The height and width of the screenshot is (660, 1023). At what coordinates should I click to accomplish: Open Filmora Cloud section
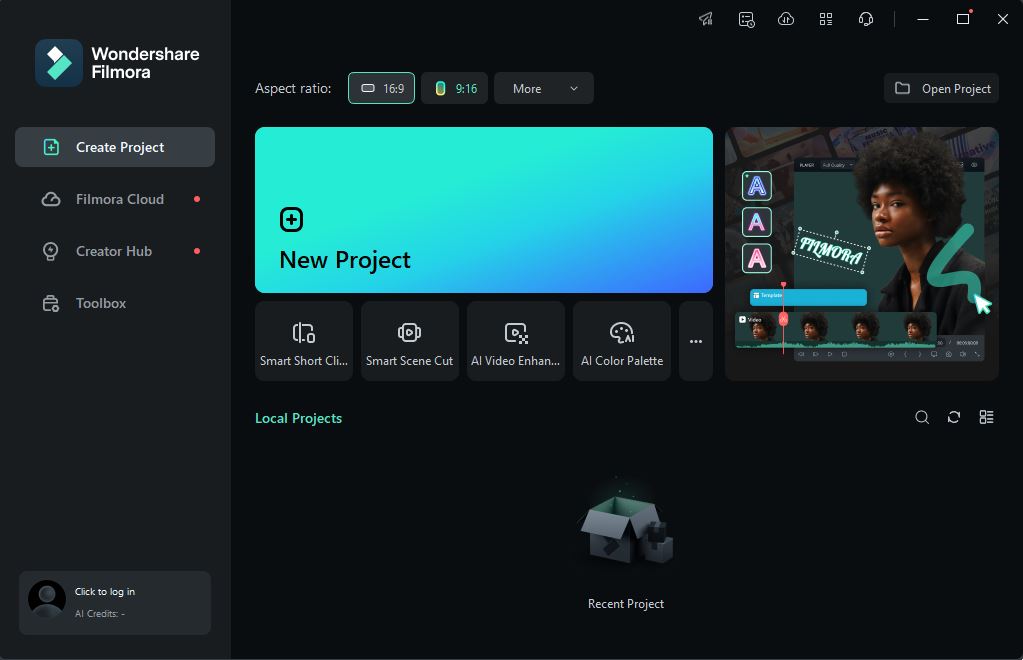(115, 199)
